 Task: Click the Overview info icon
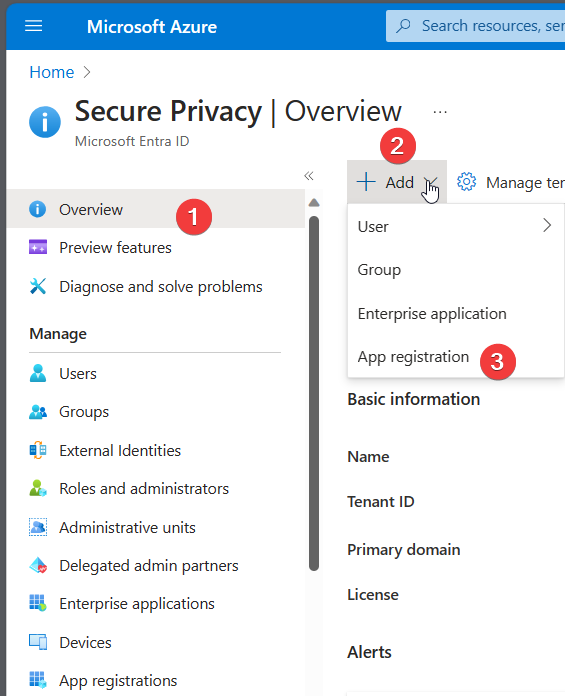point(38,209)
